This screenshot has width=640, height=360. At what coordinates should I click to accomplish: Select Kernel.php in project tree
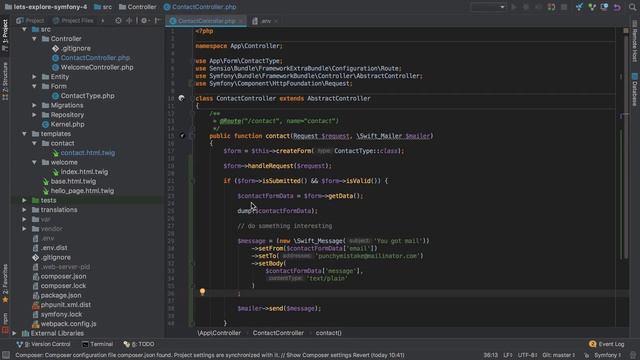(x=67, y=124)
